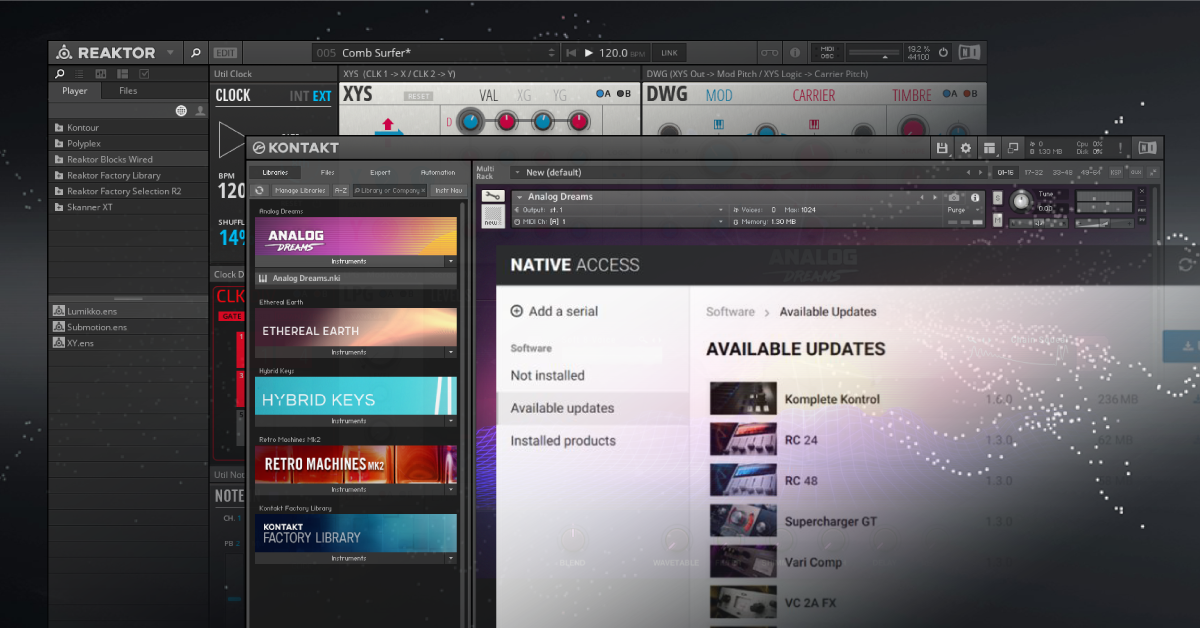Click the globe icon in Reaktor browser

click(181, 111)
